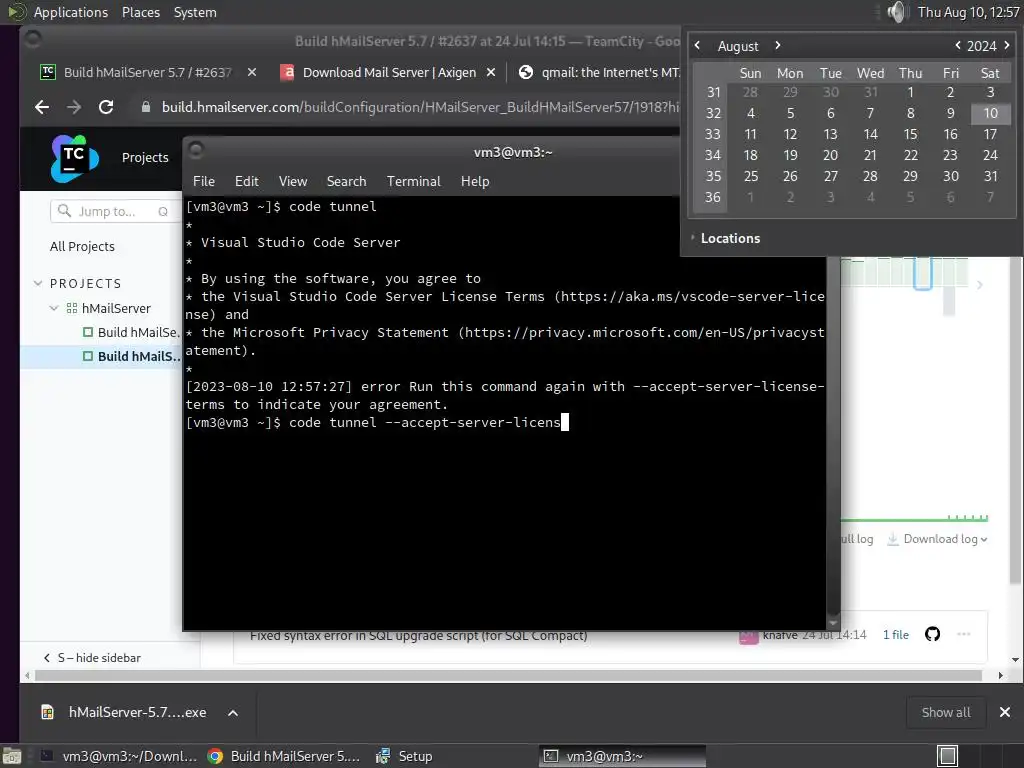The image size is (1024, 768).
Task: Select August 29 in calendar
Action: click(910, 176)
